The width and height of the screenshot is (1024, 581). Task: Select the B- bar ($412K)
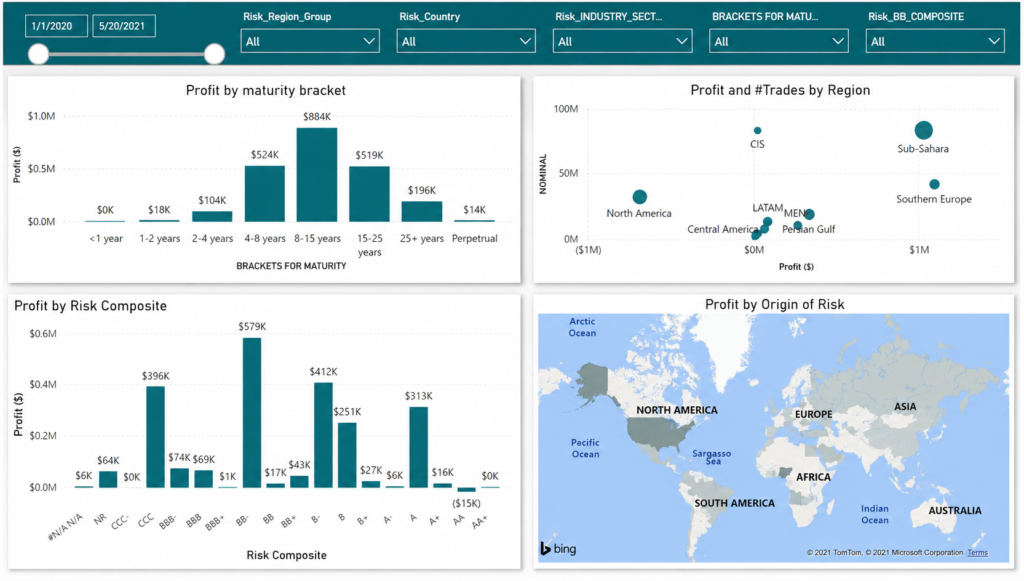323,435
